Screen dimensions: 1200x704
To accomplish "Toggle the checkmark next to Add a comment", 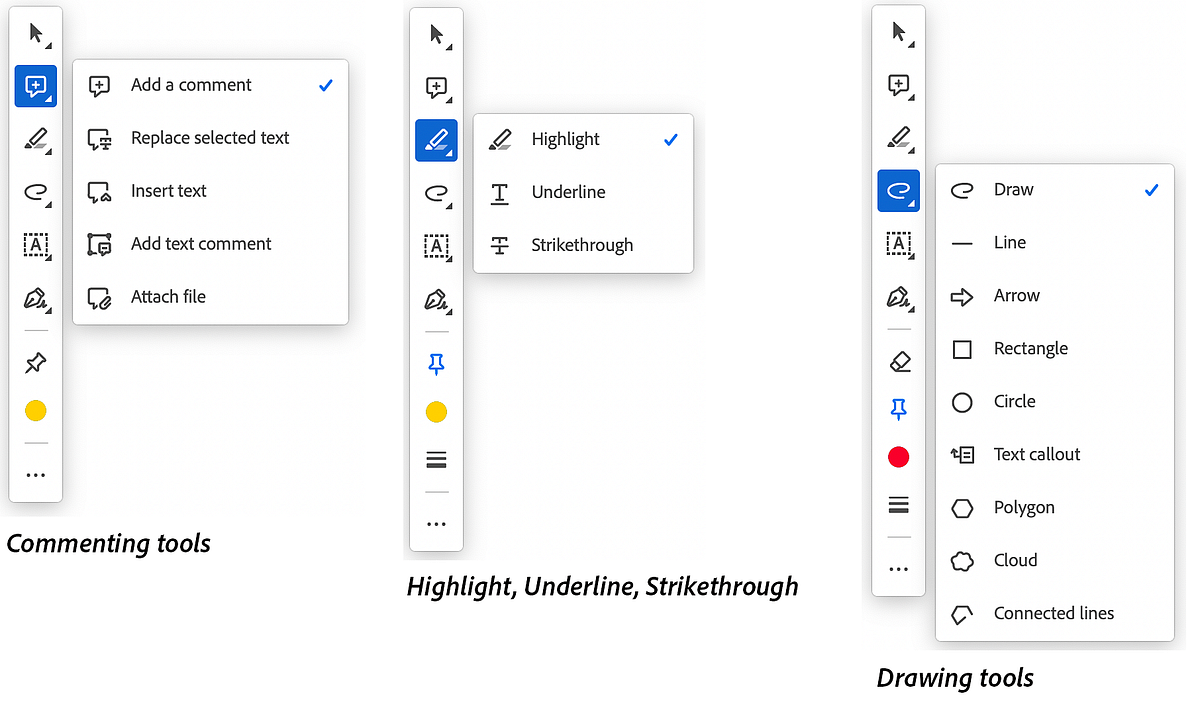I will [325, 85].
